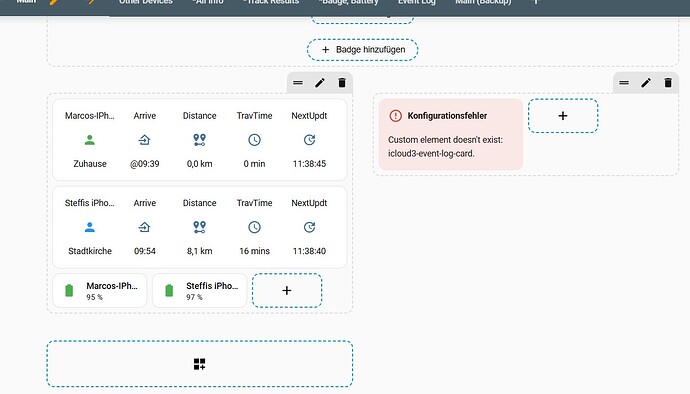Image resolution: width=690 pixels, height=394 pixels.
Task: Click the Marcos-IPh... header in the tracking card
Action: [x=90, y=116]
